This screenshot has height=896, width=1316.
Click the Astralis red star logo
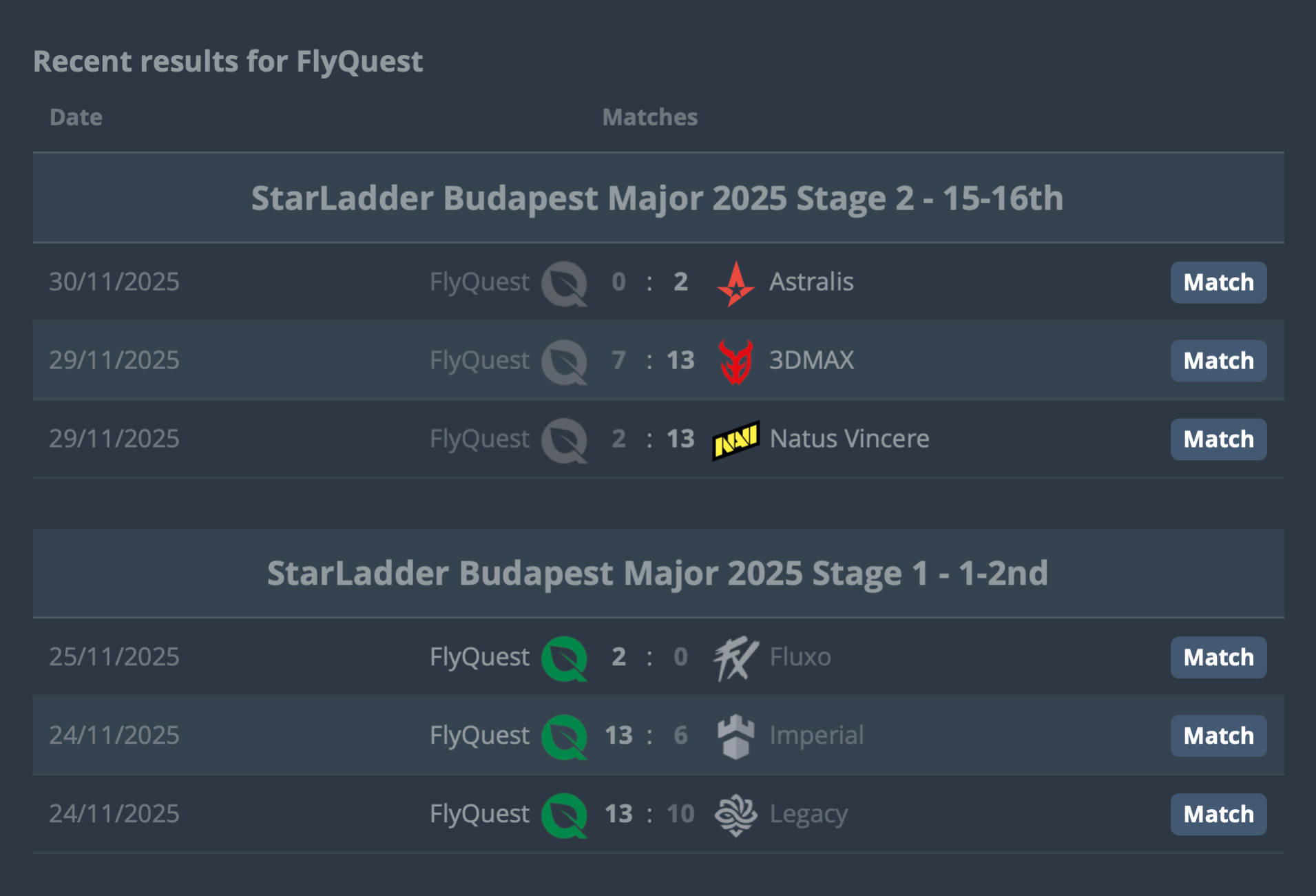[x=735, y=283]
